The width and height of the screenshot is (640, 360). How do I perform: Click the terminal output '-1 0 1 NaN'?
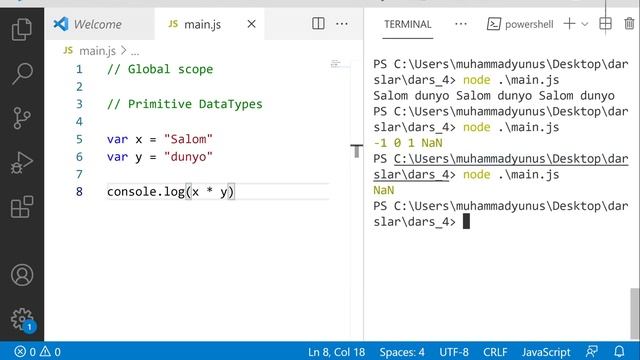408,143
